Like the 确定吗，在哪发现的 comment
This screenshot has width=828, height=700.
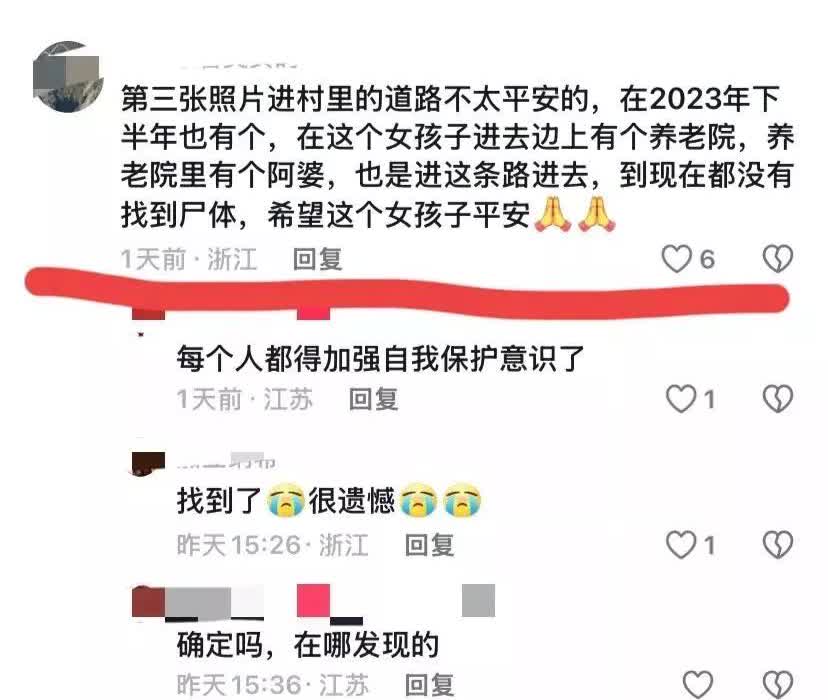(698, 684)
